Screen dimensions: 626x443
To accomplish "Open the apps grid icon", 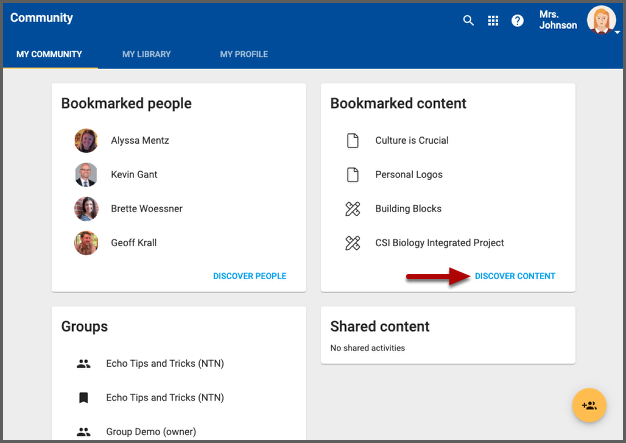I will coord(493,20).
